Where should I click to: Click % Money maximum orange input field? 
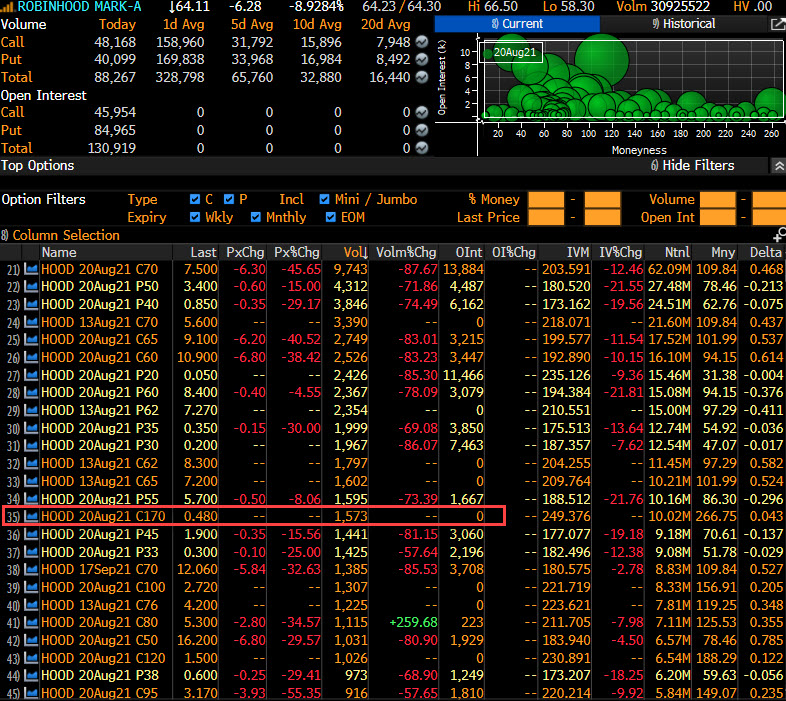(603, 199)
